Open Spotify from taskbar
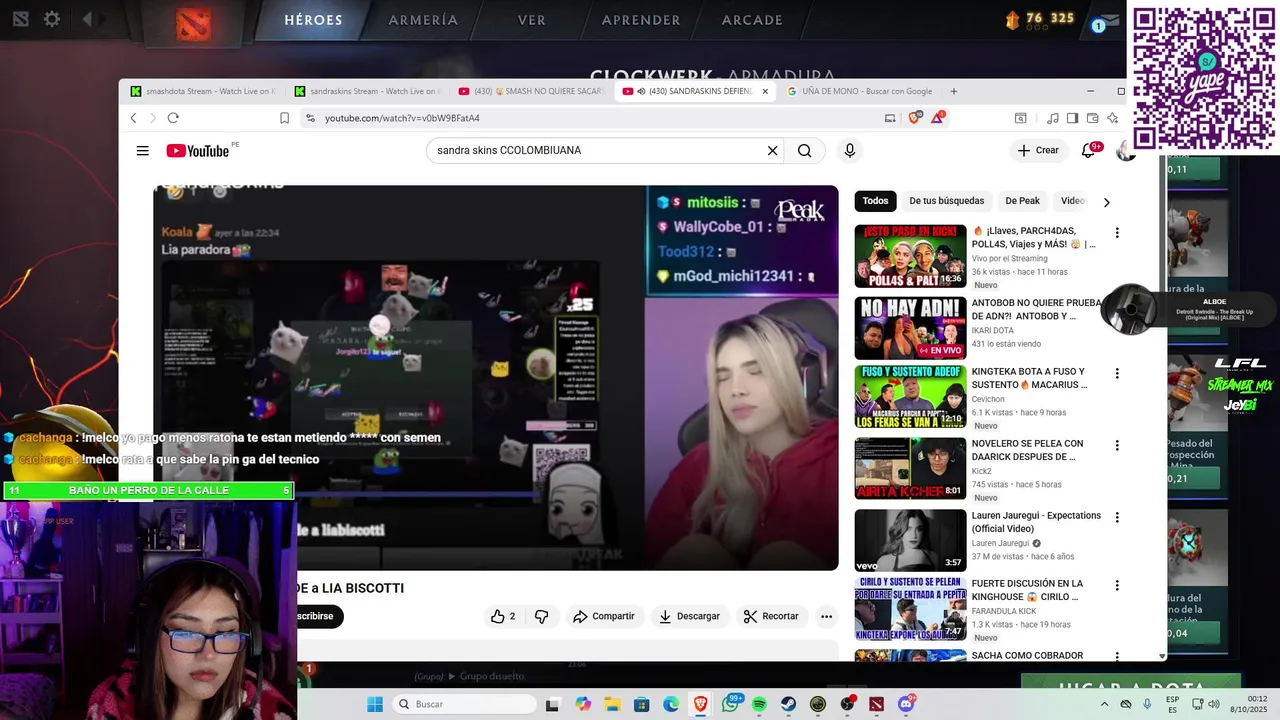The width and height of the screenshot is (1280, 720). click(x=759, y=704)
